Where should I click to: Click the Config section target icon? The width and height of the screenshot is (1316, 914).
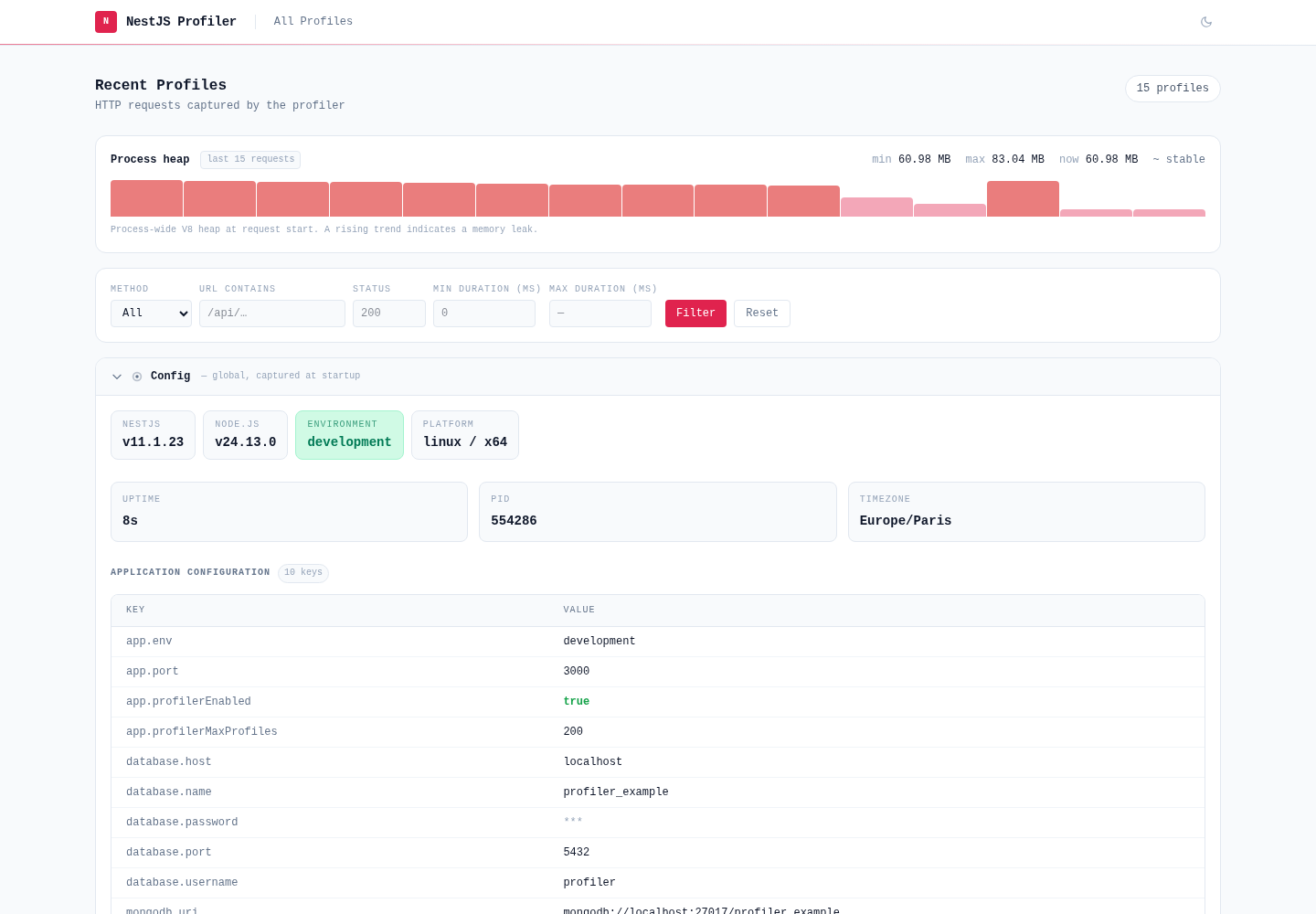137,377
